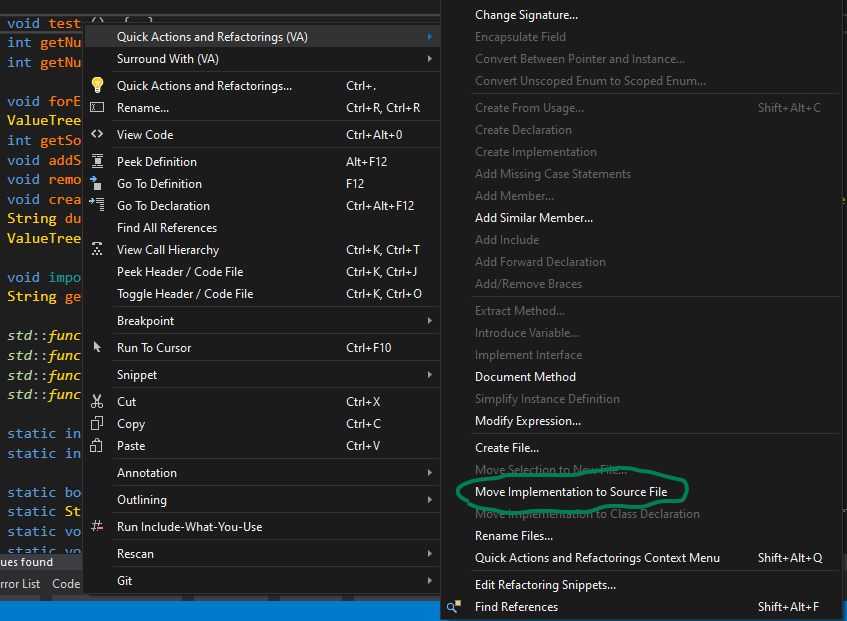
Task: Choose Run Include-What-You-Use
Action: pyautogui.click(x=190, y=527)
